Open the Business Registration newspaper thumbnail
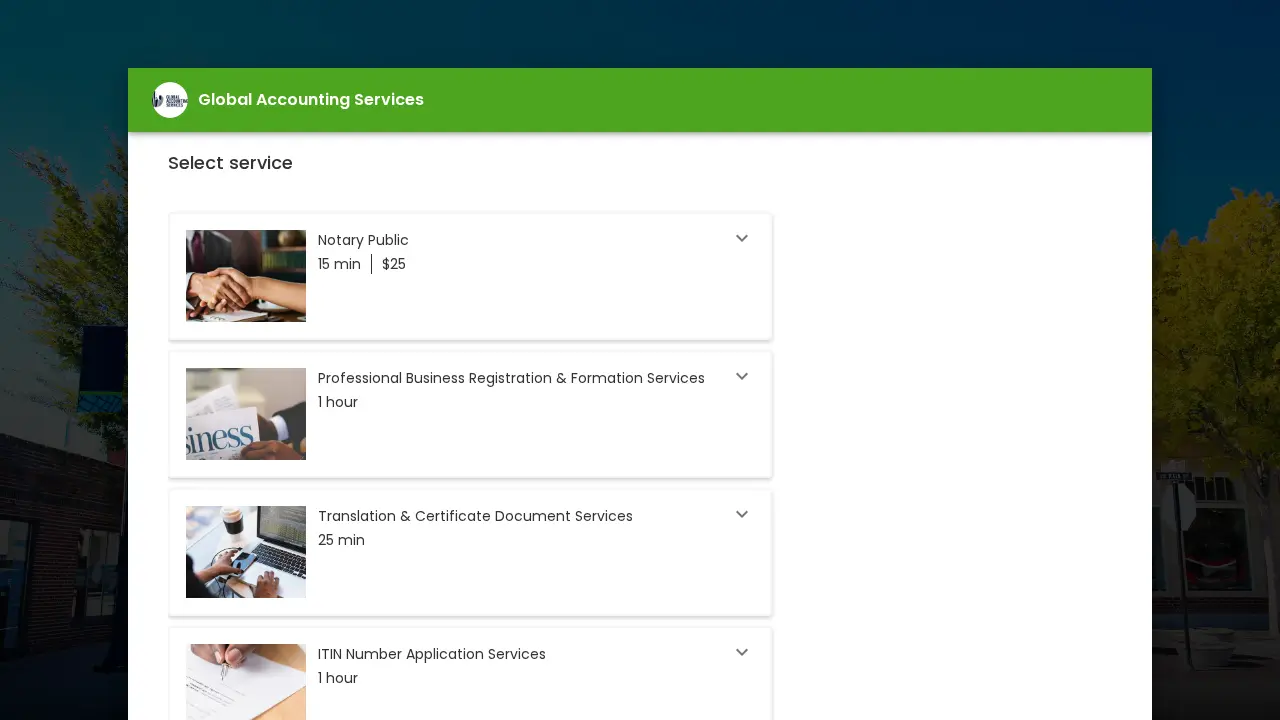Screen dimensions: 1280x720 pyautogui.click(x=246, y=414)
